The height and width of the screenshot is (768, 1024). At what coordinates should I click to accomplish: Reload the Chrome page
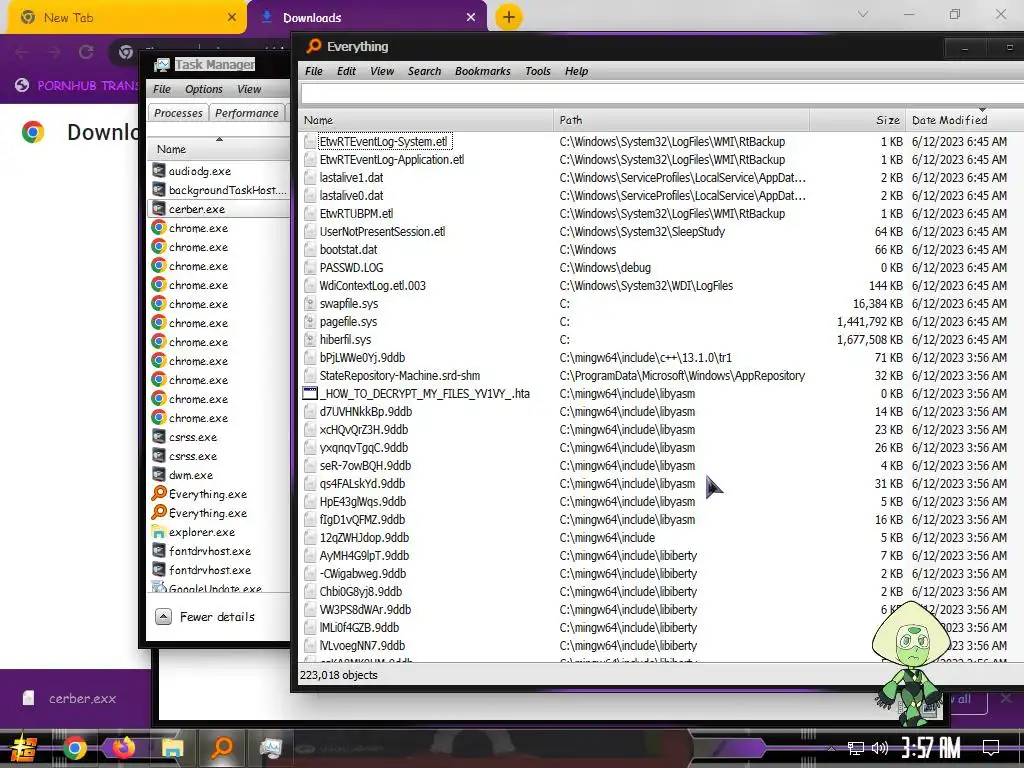86,52
